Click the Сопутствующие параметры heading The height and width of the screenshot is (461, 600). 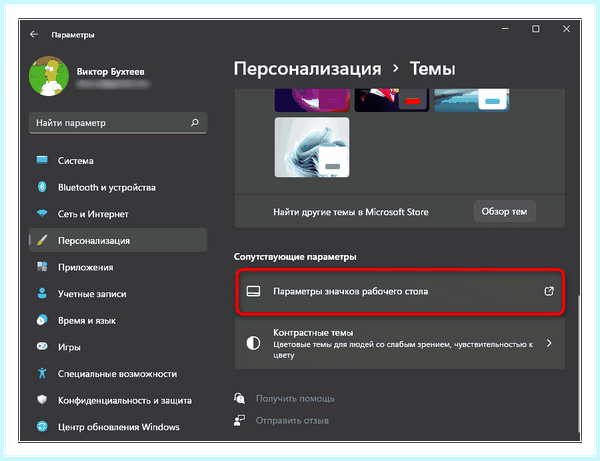295,257
